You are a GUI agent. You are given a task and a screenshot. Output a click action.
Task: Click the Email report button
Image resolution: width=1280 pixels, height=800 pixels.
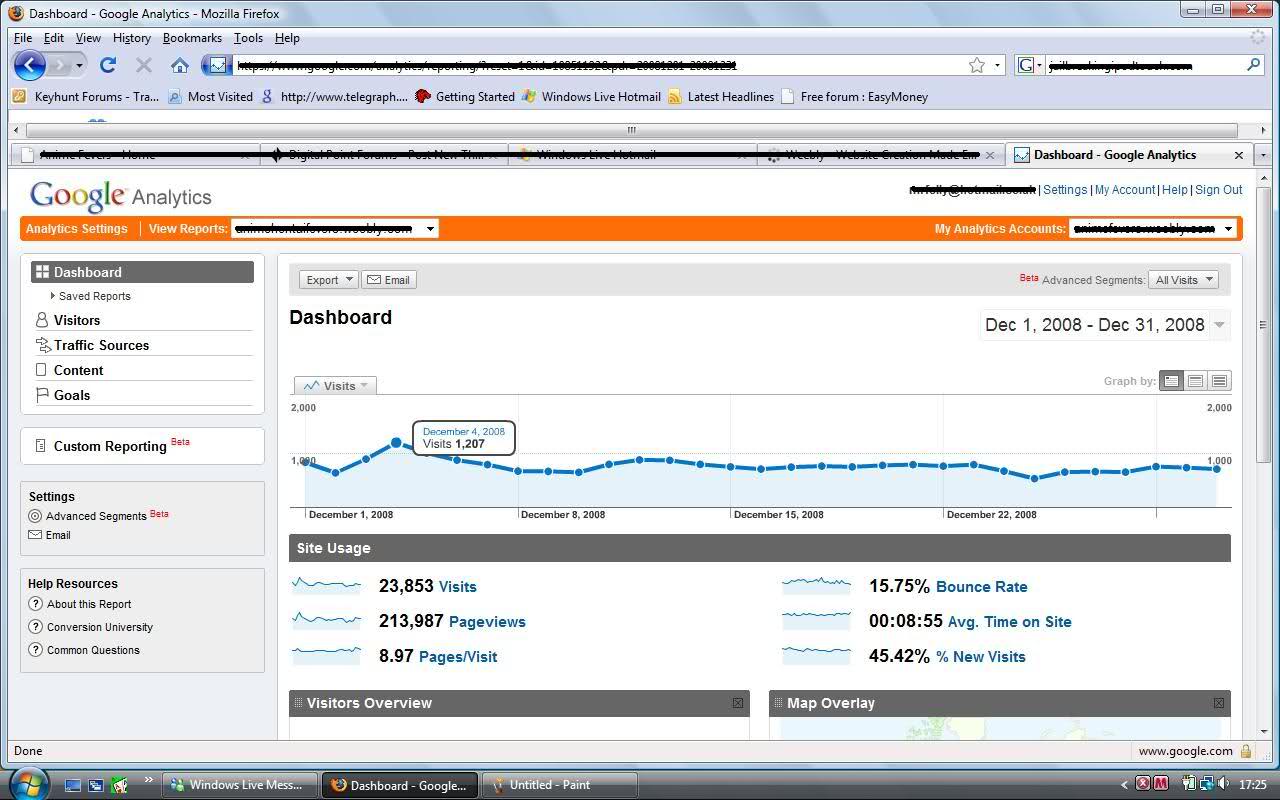(x=388, y=280)
